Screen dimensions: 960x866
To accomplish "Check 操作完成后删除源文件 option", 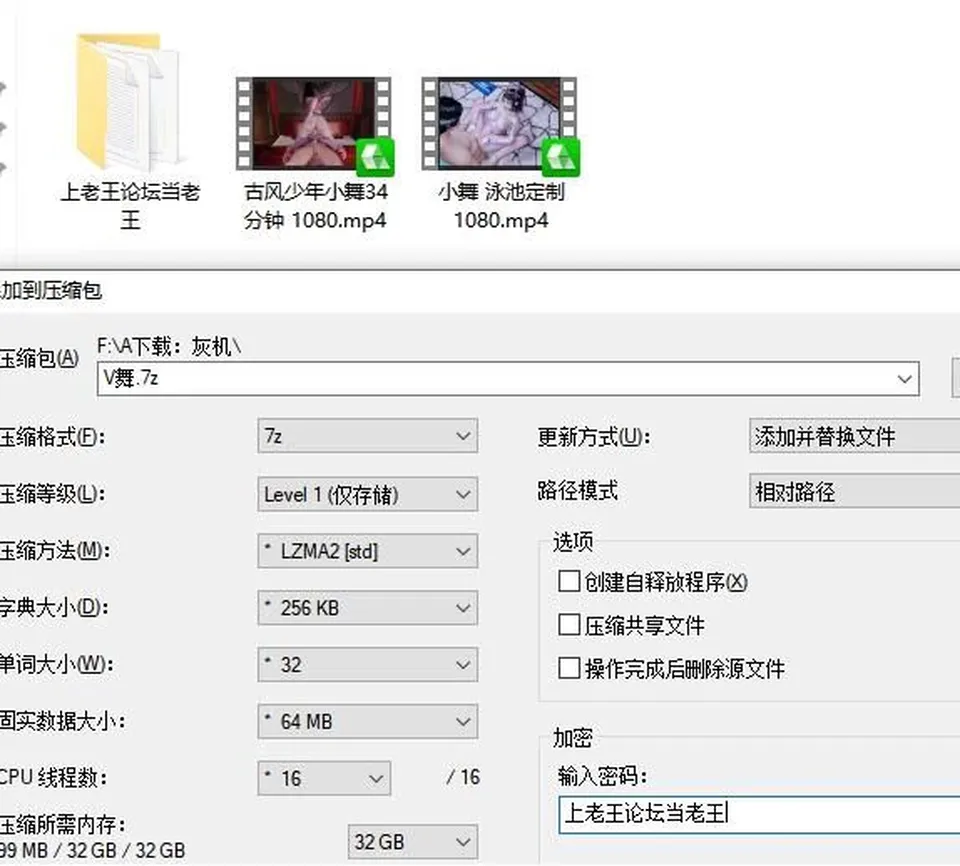I will point(569,668).
